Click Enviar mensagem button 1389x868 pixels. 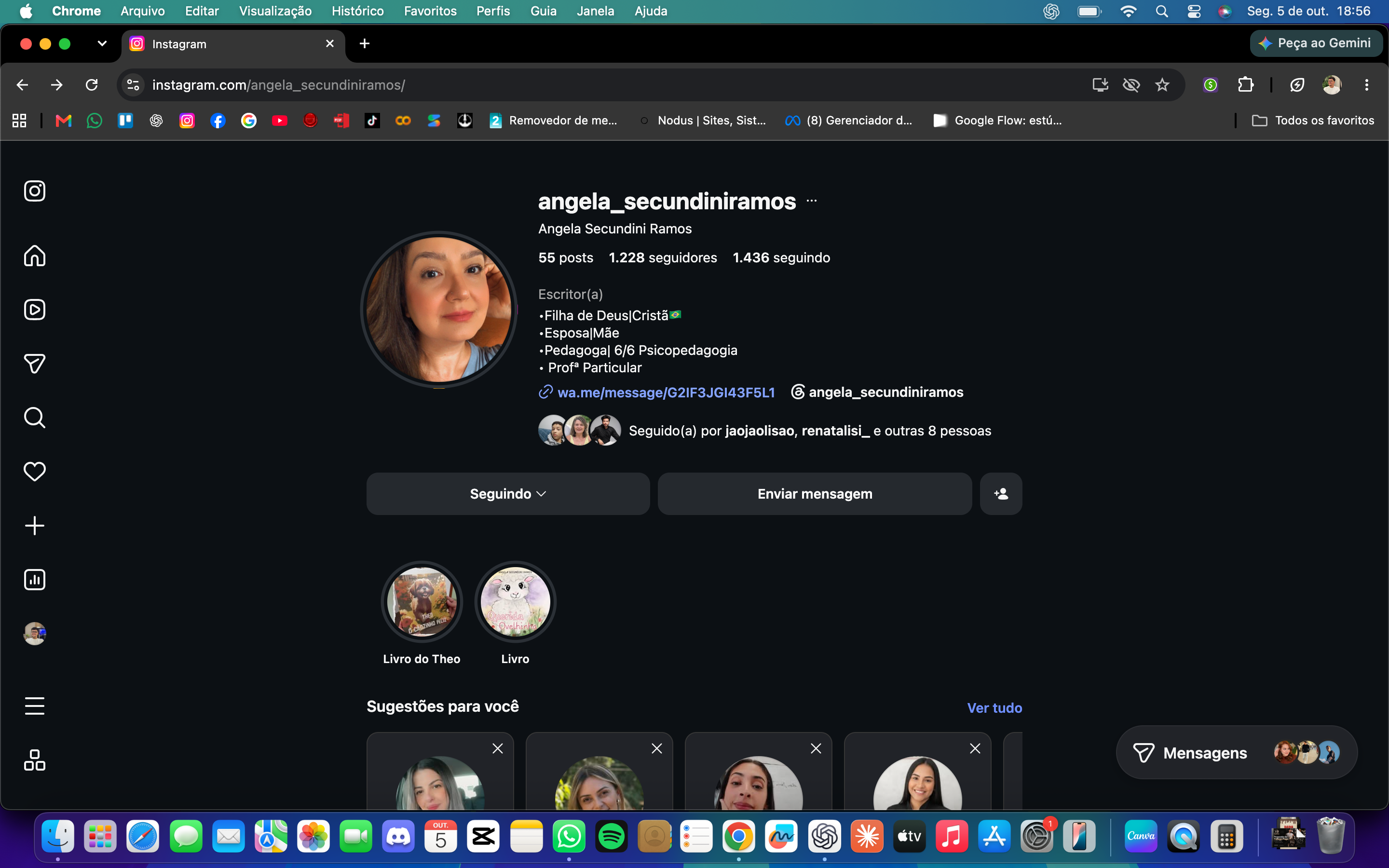click(815, 494)
